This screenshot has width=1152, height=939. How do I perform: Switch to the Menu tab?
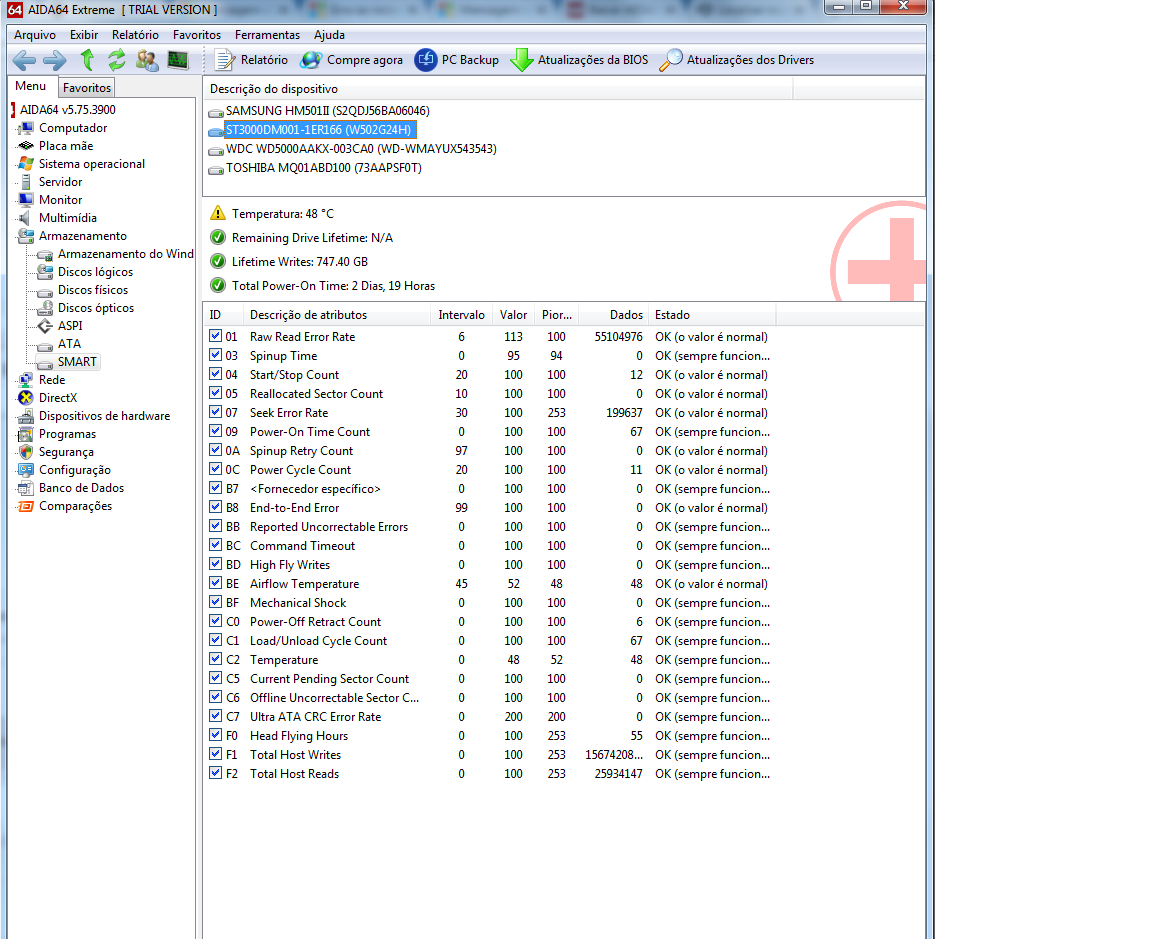pos(31,86)
